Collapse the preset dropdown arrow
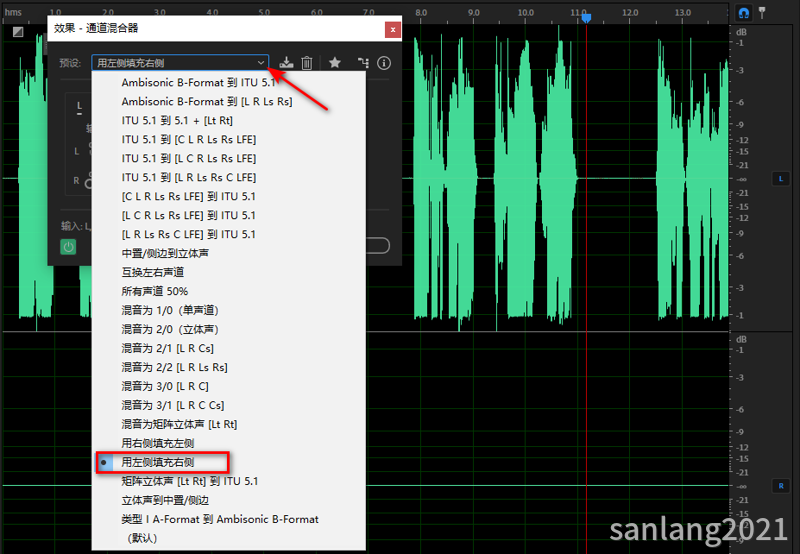 [261, 63]
